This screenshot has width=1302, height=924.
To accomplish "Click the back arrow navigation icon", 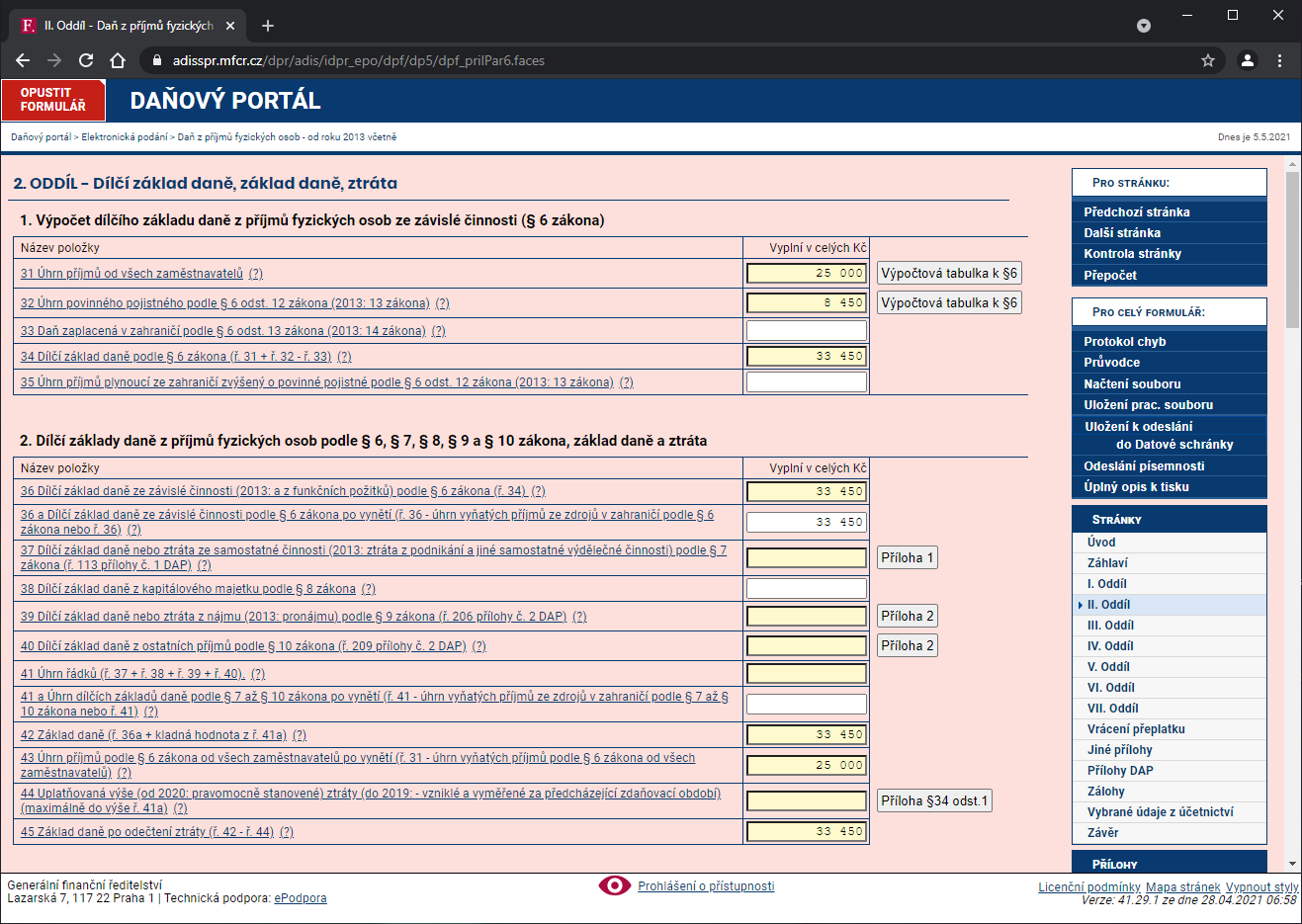I will tap(23, 60).
